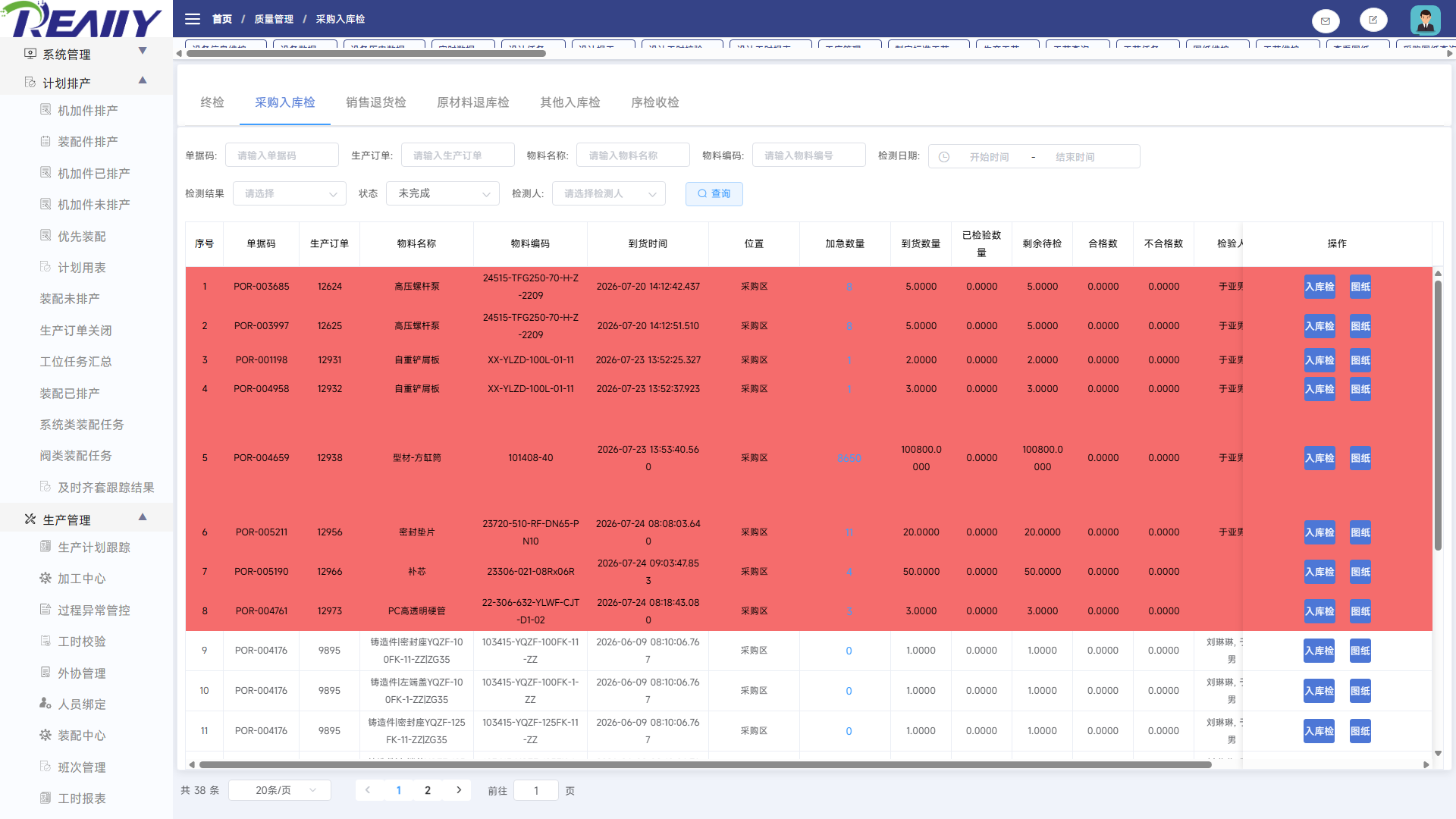
Task: Click 入库检 for POR-004659
Action: pyautogui.click(x=1319, y=458)
